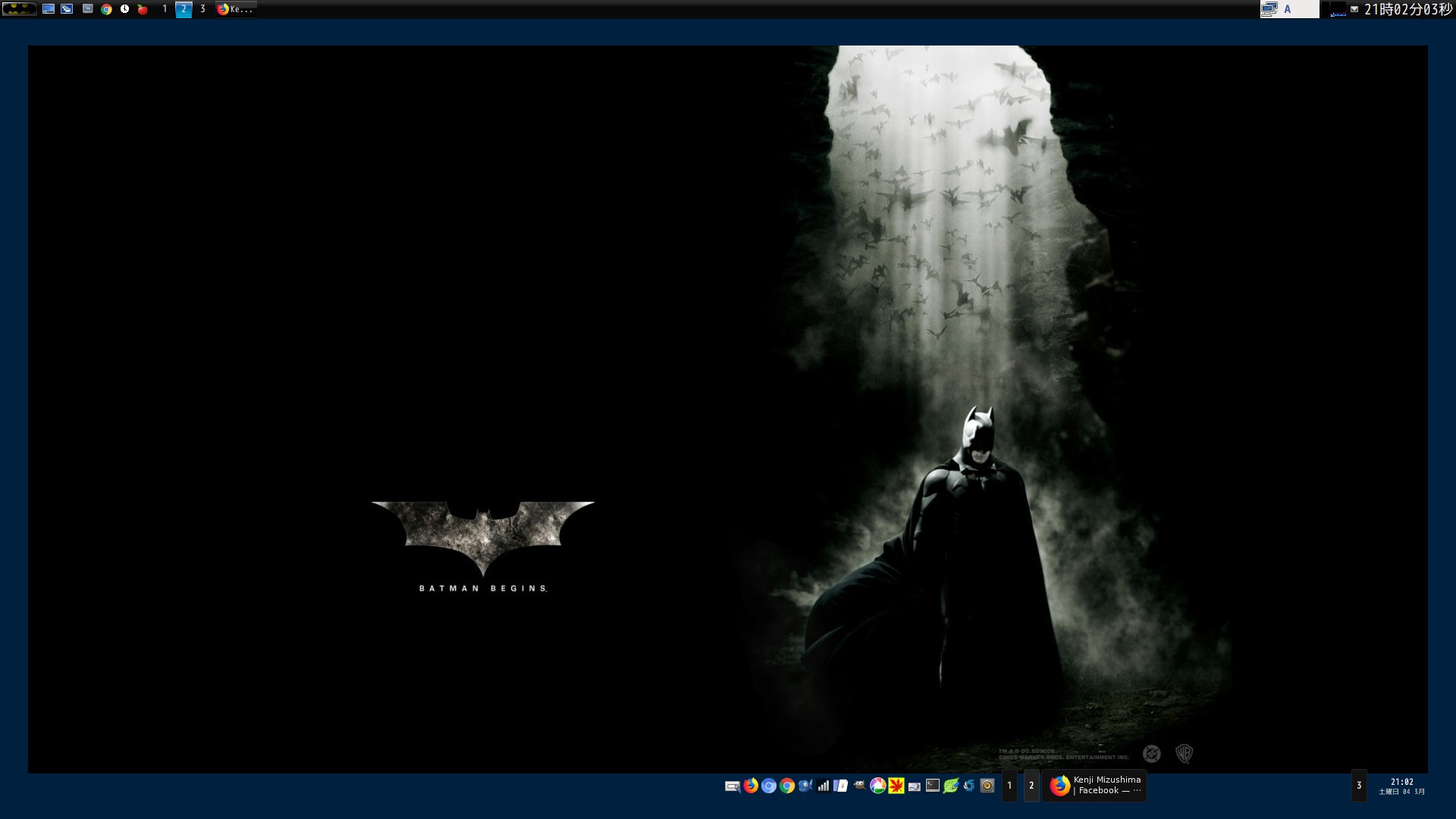
Task: Click the clock icon in the top panel
Action: (x=125, y=8)
